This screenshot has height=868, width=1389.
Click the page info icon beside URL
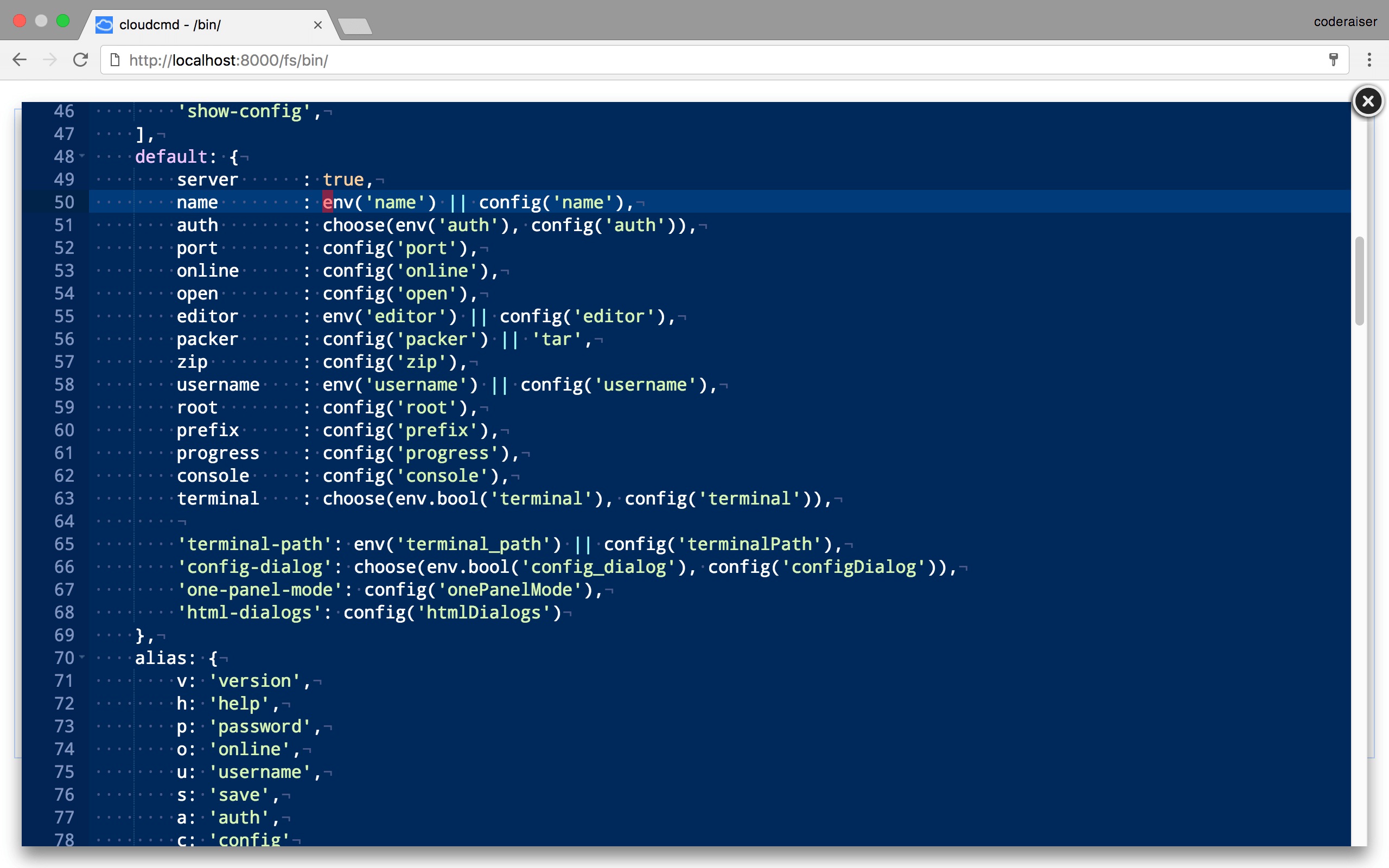click(115, 60)
